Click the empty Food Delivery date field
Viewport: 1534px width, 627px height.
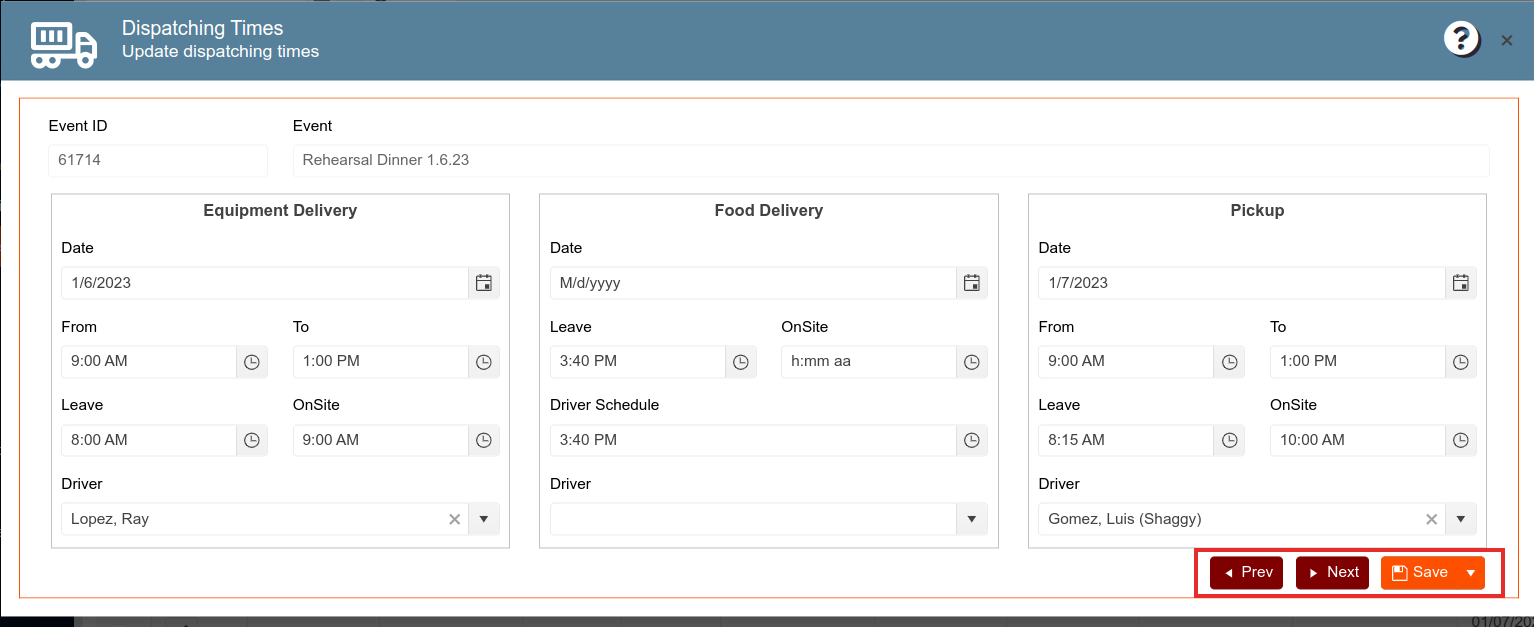coord(753,283)
